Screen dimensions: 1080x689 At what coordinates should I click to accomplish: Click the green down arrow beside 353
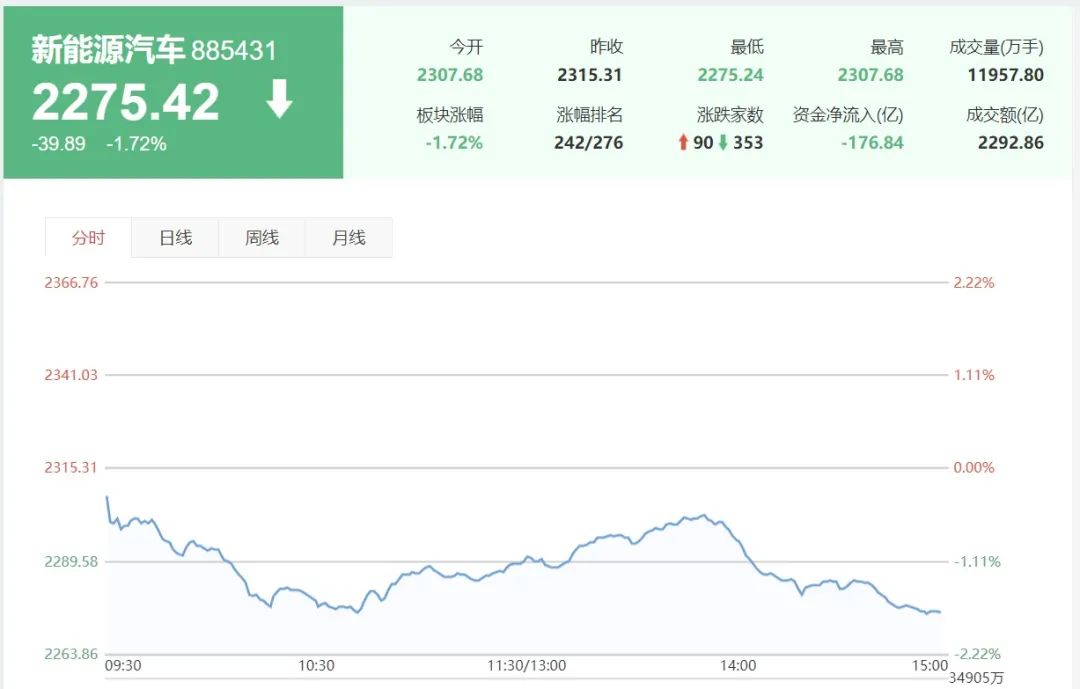tap(723, 143)
